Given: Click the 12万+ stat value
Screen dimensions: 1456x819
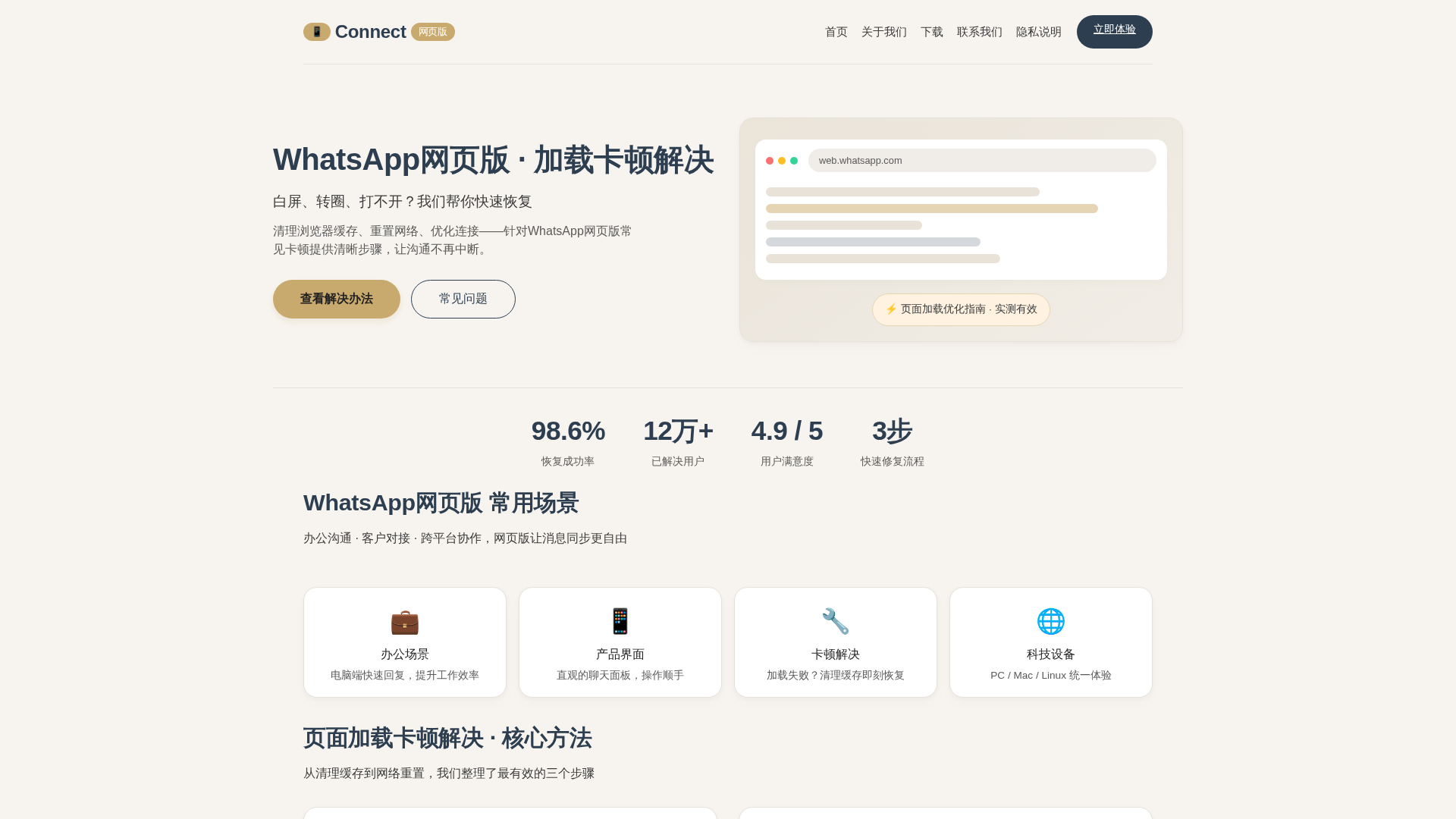Looking at the screenshot, I should click(x=678, y=431).
